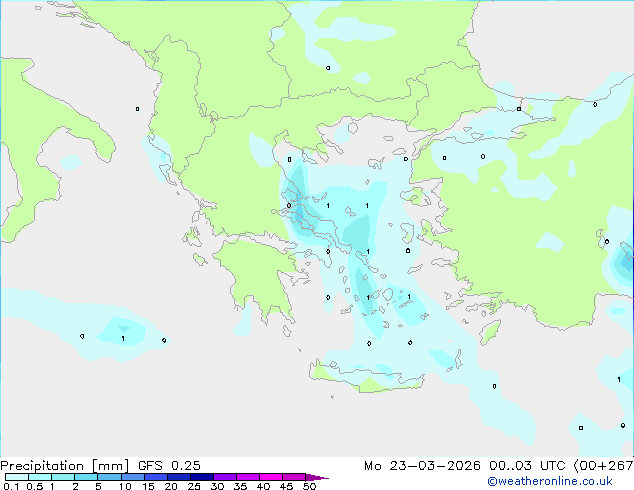Click the '0.1' legend scale label
The image size is (634, 490).
[x=11, y=486]
